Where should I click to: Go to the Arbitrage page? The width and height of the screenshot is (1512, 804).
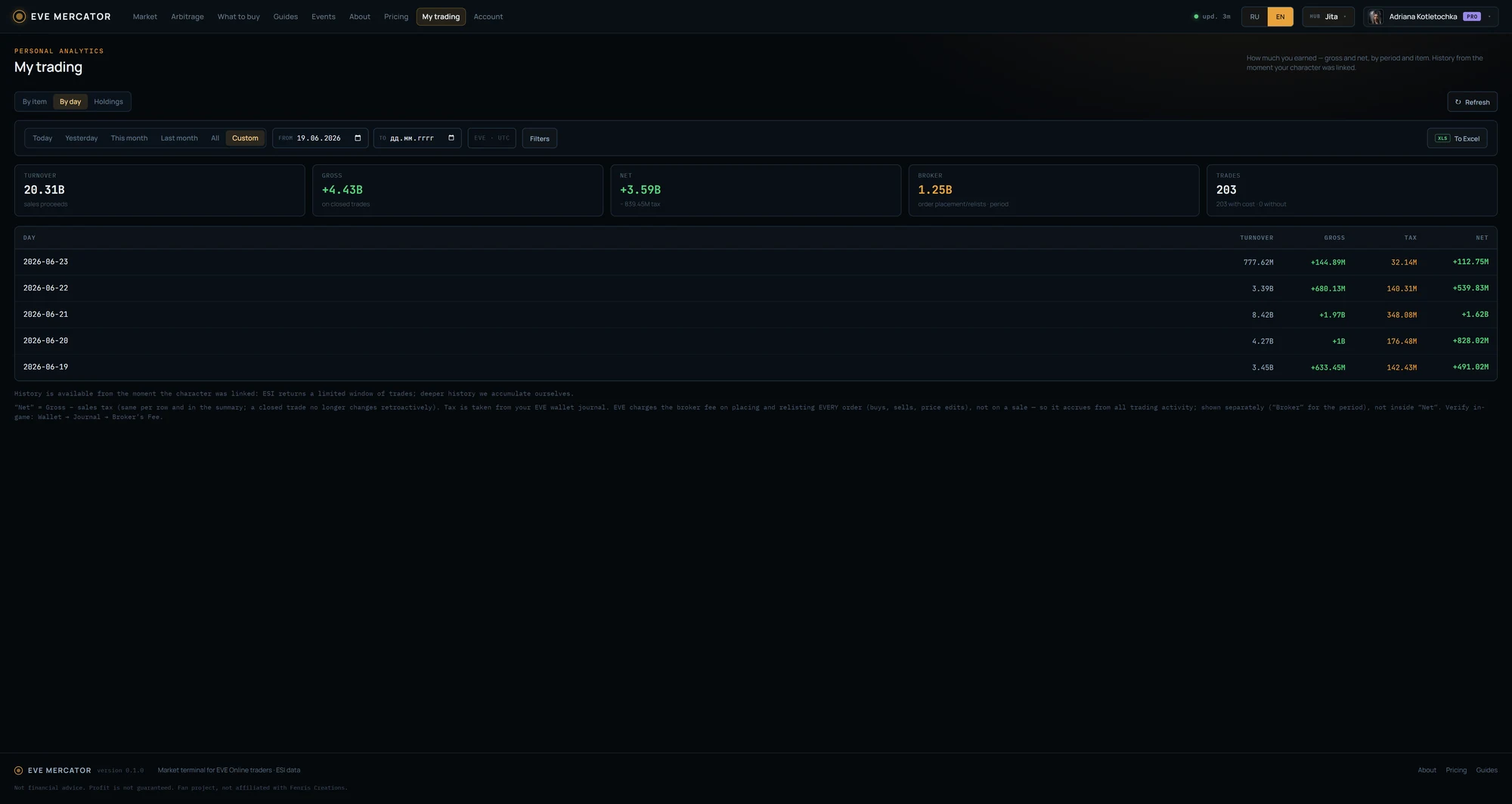pos(187,17)
